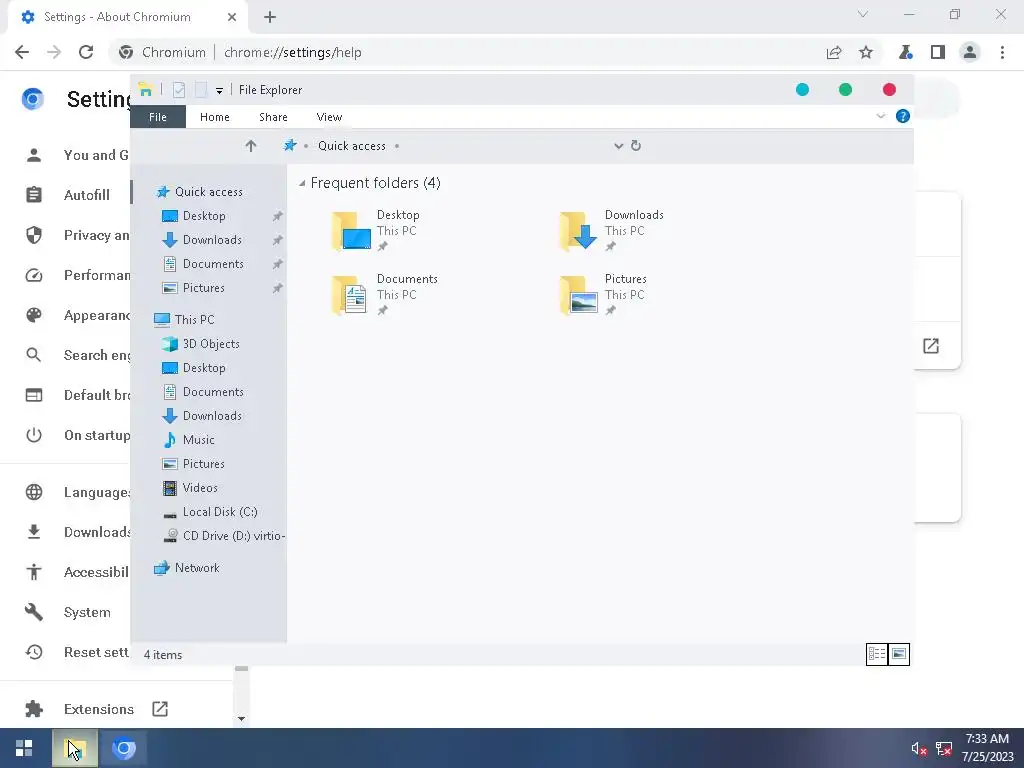Go up one folder with up arrow
Image resolution: width=1024 pixels, height=768 pixels.
pos(251,146)
